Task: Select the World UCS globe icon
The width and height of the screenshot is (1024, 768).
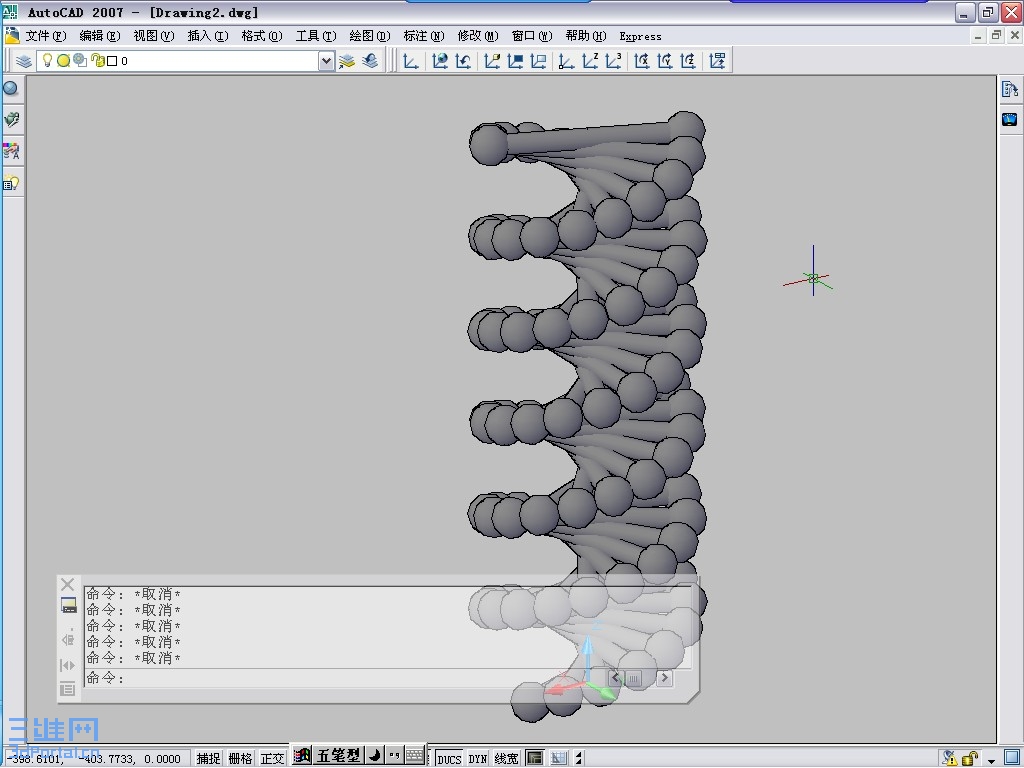Action: click(x=440, y=61)
